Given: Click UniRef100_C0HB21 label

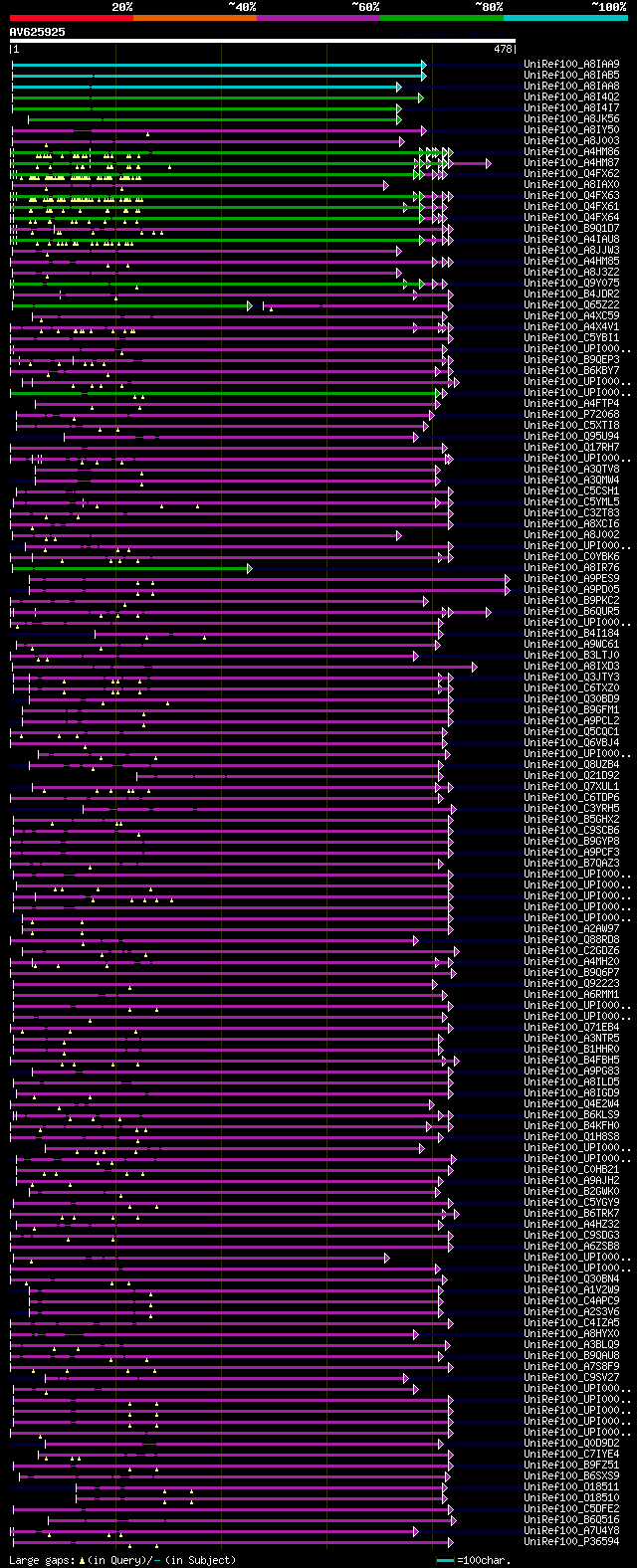Looking at the screenshot, I should tap(571, 1169).
